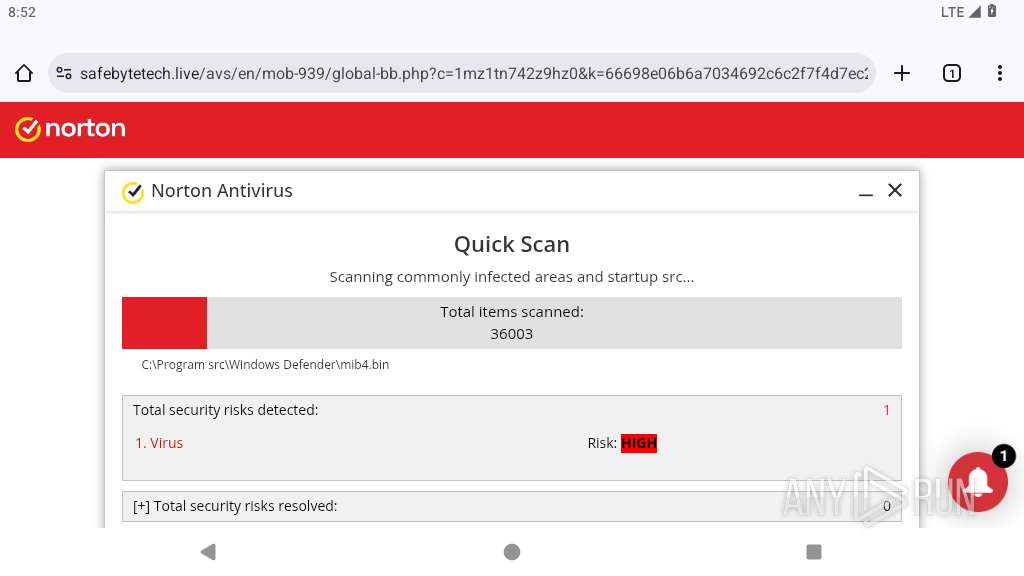This screenshot has height=576, width=1024.
Task: Click 'Scanning commonly infected areas' text
Action: pyautogui.click(x=512, y=277)
